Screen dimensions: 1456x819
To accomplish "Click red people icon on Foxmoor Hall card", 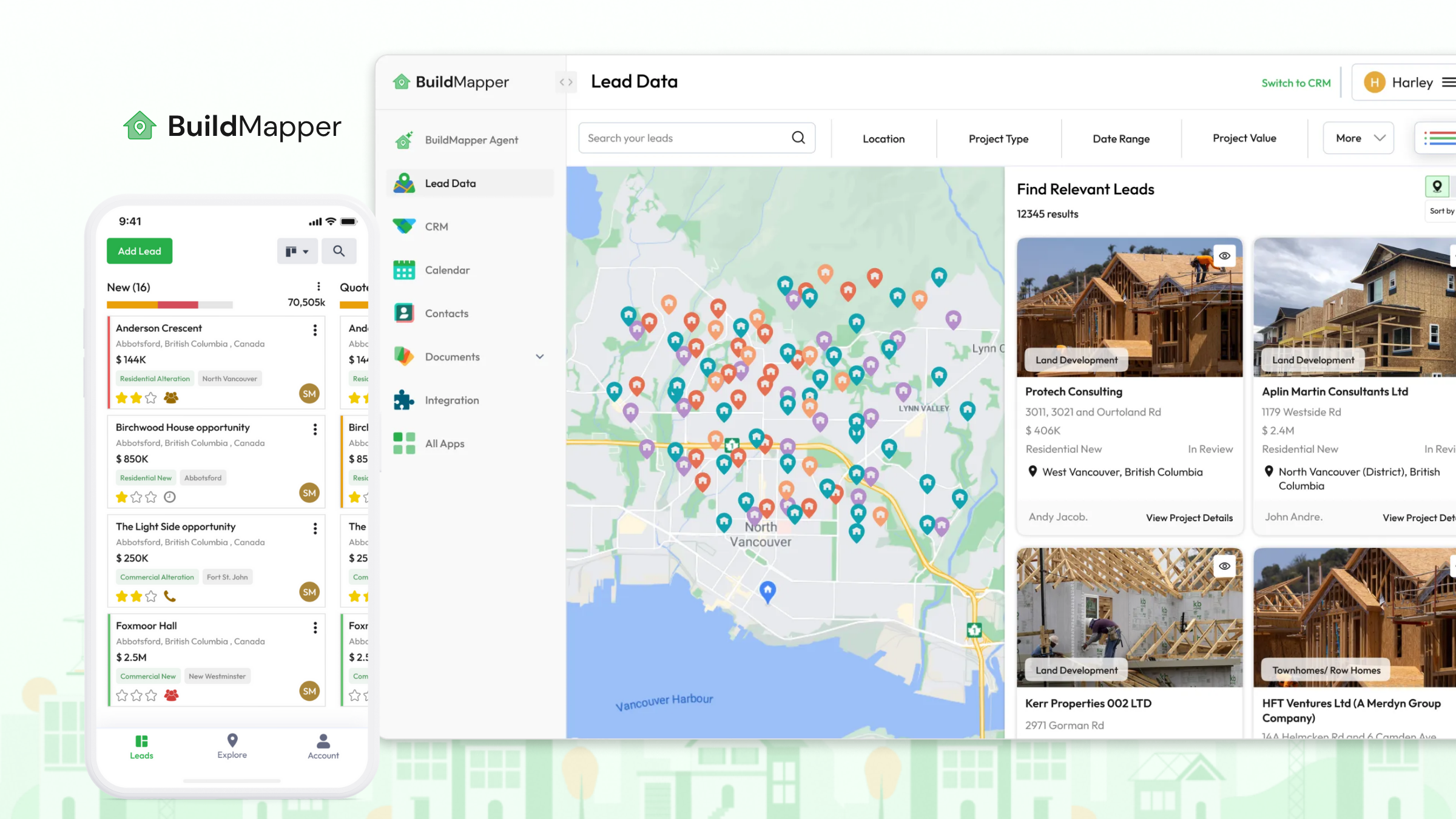I will point(172,695).
